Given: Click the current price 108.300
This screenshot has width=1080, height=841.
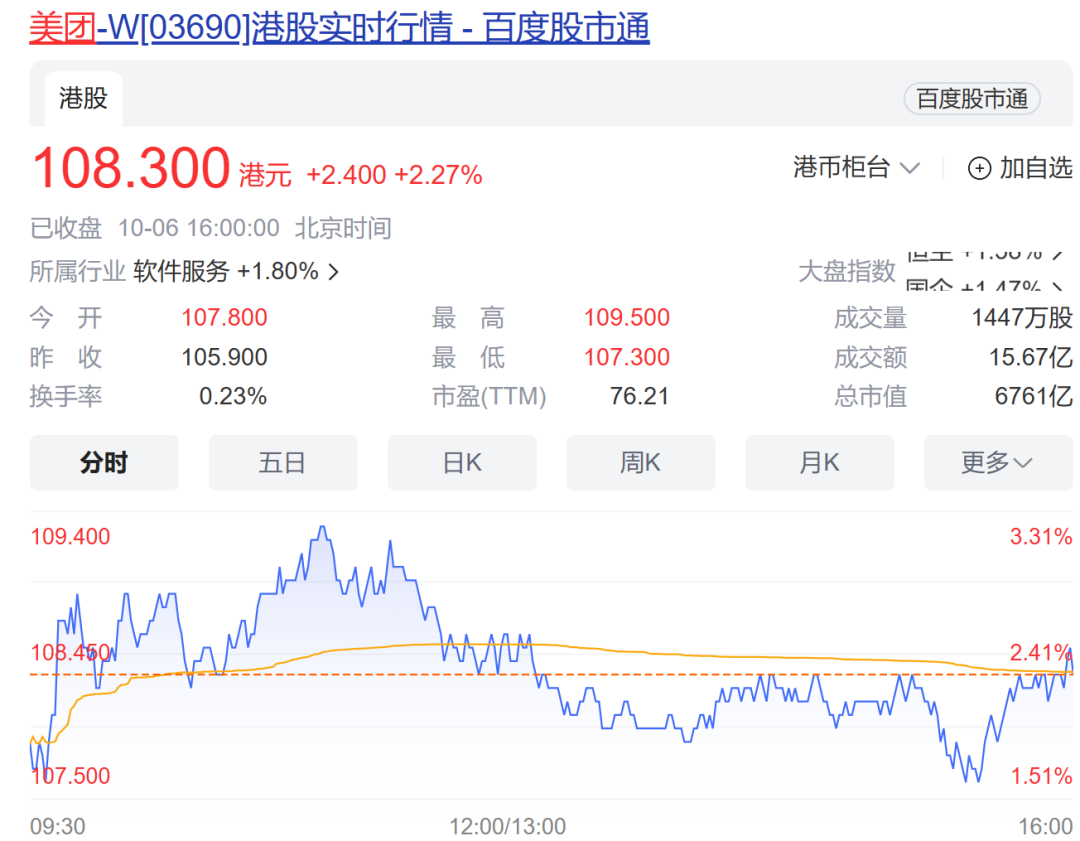Looking at the screenshot, I should point(131,167).
